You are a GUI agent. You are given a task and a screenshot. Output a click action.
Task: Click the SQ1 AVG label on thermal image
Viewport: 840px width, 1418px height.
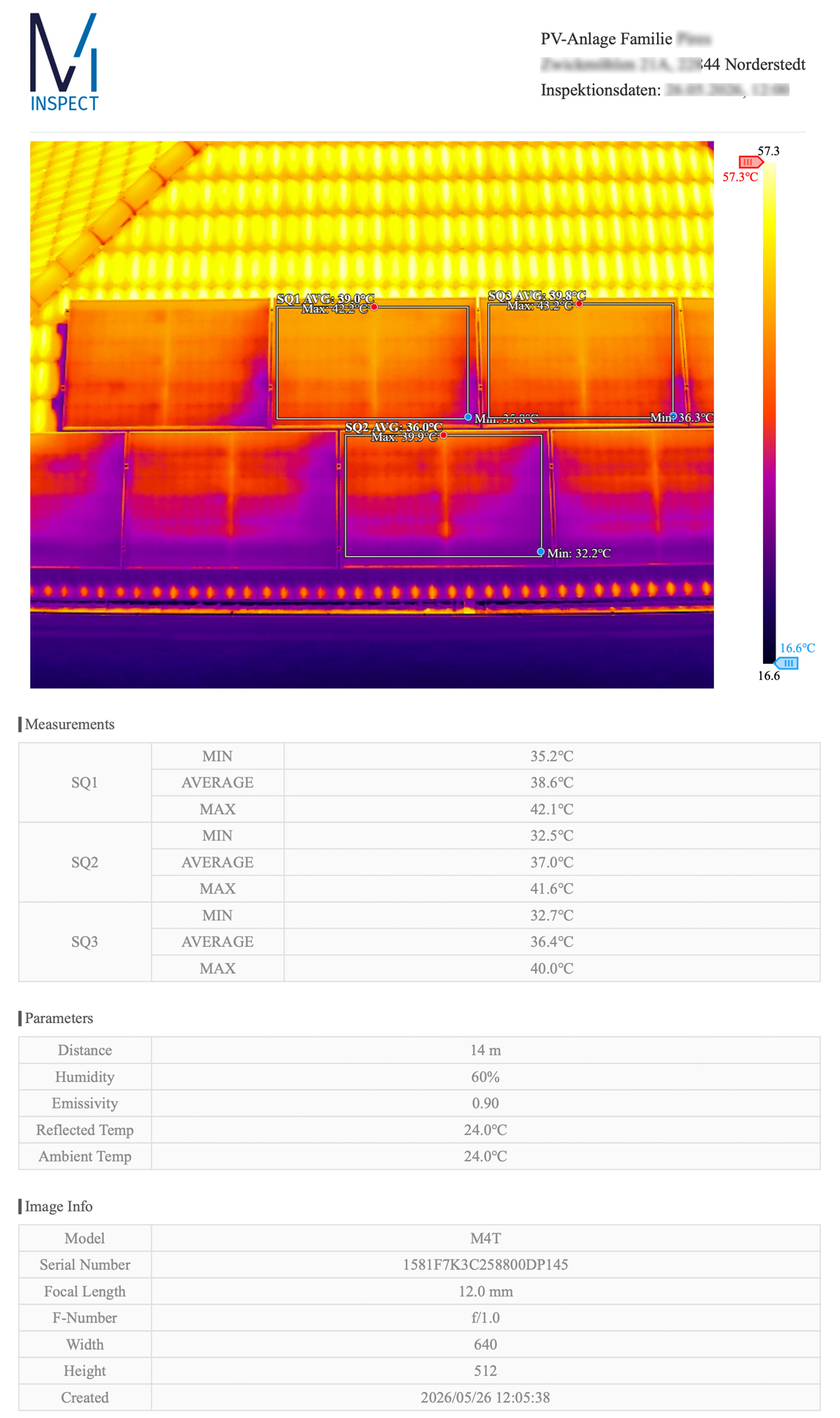(x=325, y=299)
